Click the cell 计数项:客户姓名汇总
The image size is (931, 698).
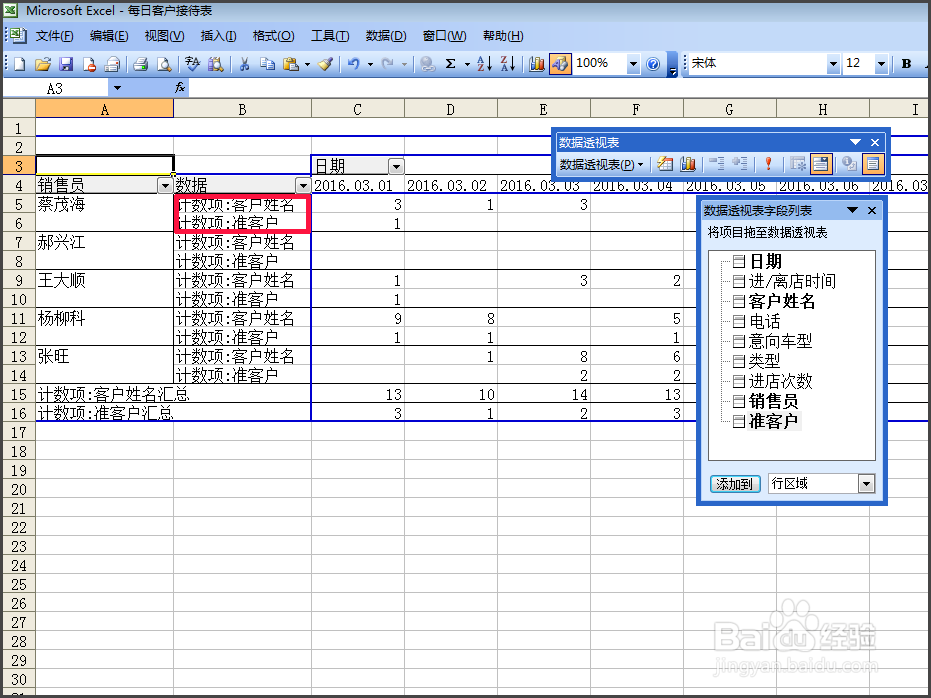coord(173,394)
